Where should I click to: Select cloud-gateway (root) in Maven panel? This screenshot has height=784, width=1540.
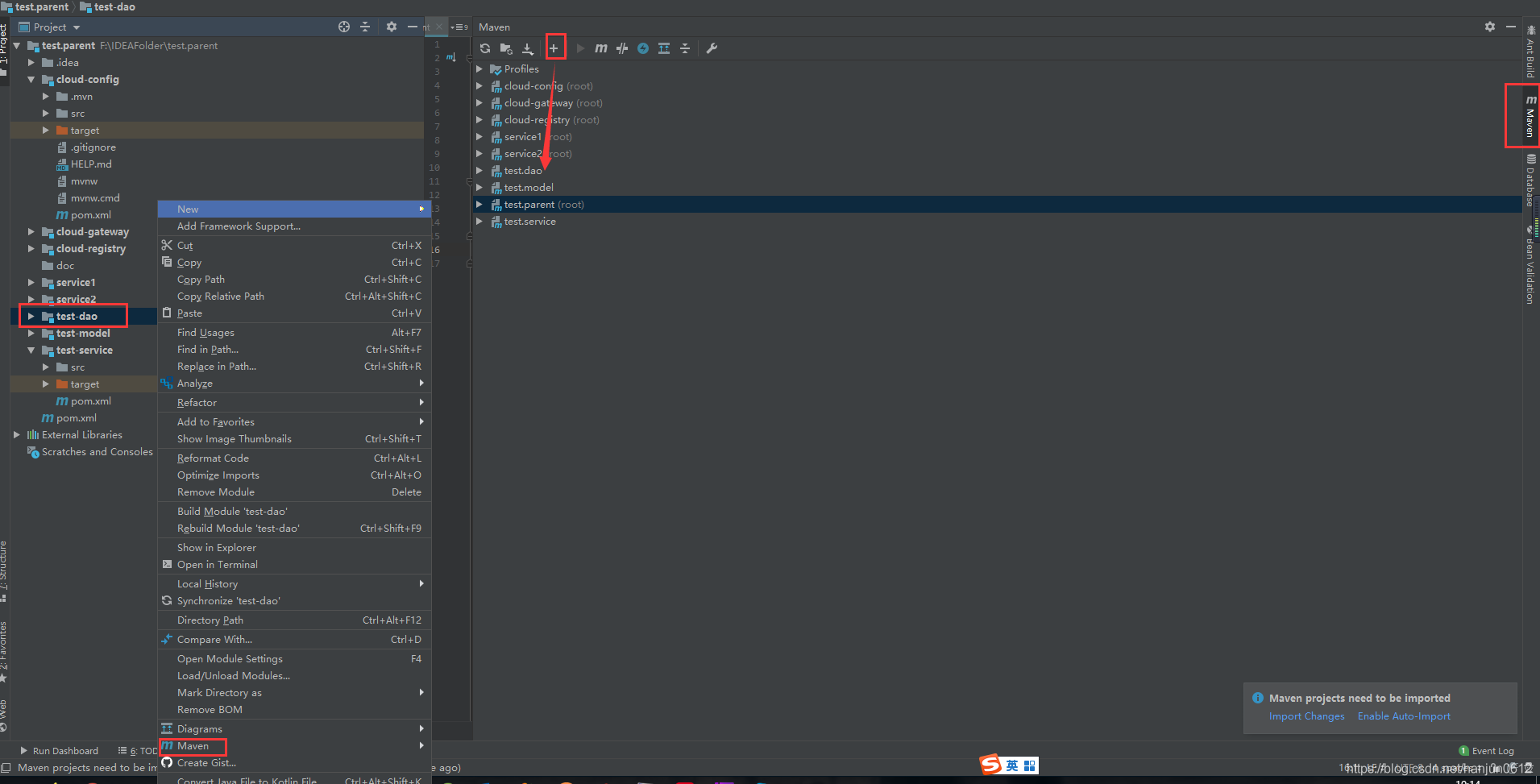click(553, 103)
